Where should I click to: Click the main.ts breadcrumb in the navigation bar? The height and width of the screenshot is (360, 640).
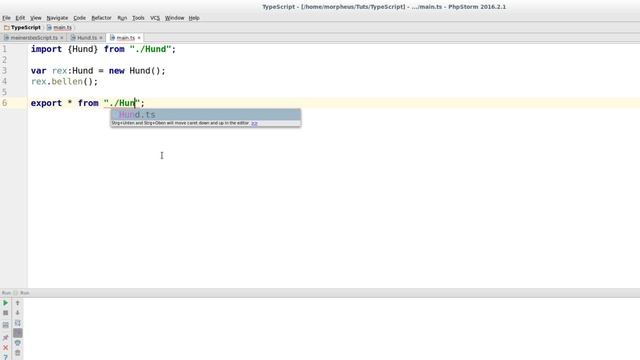pos(59,28)
